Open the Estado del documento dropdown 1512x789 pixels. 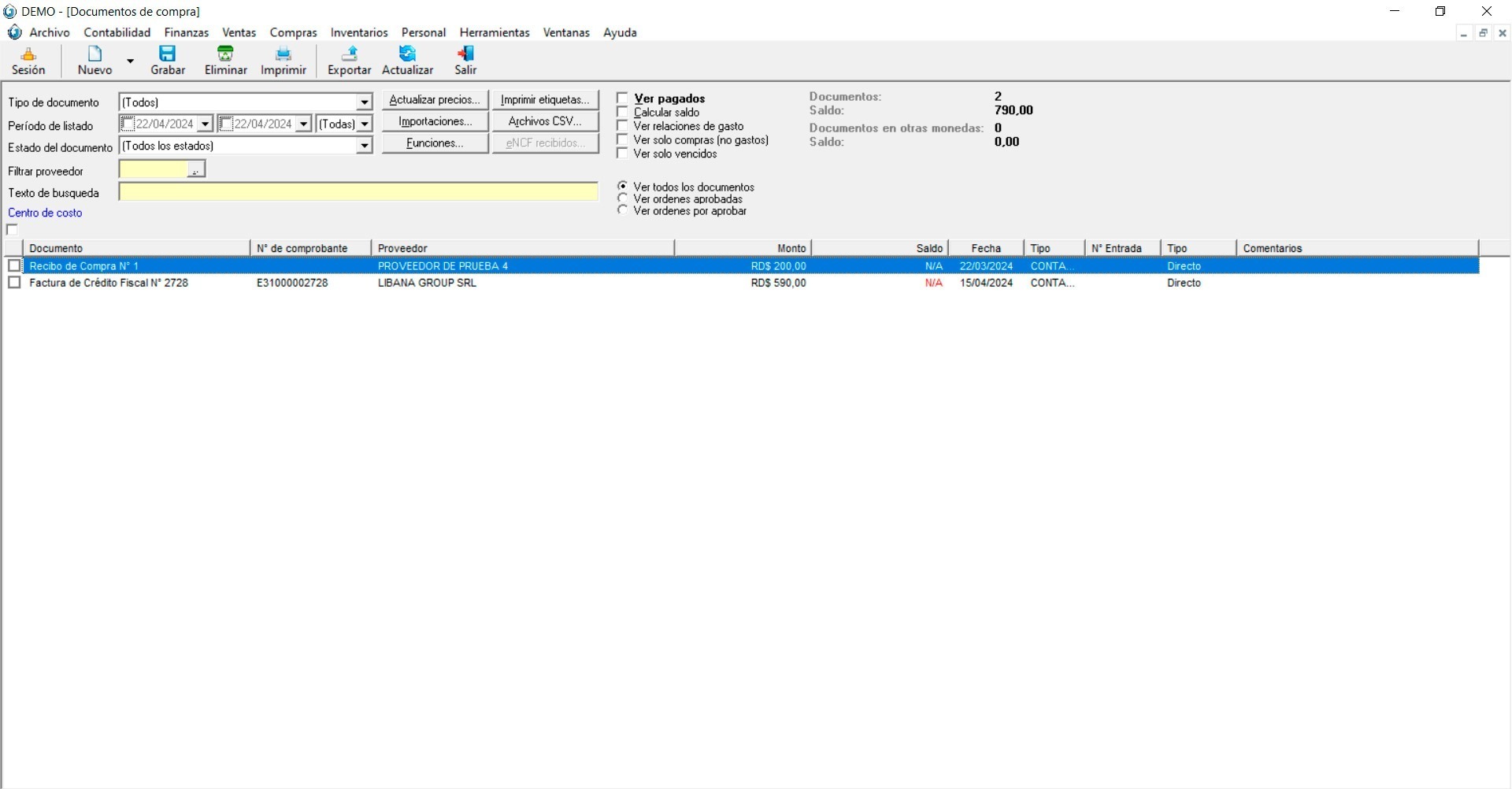click(x=364, y=146)
